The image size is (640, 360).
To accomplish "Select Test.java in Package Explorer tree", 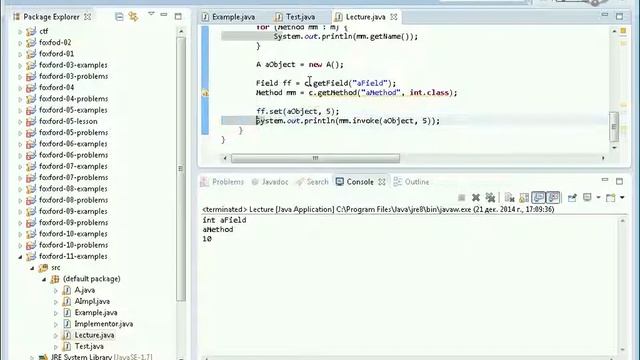I will tap(89, 347).
